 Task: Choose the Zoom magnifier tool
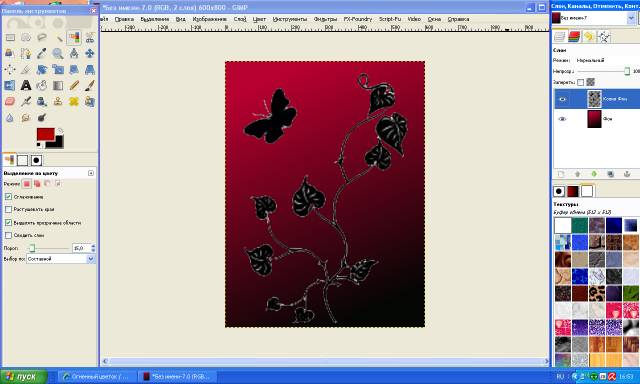(58, 53)
